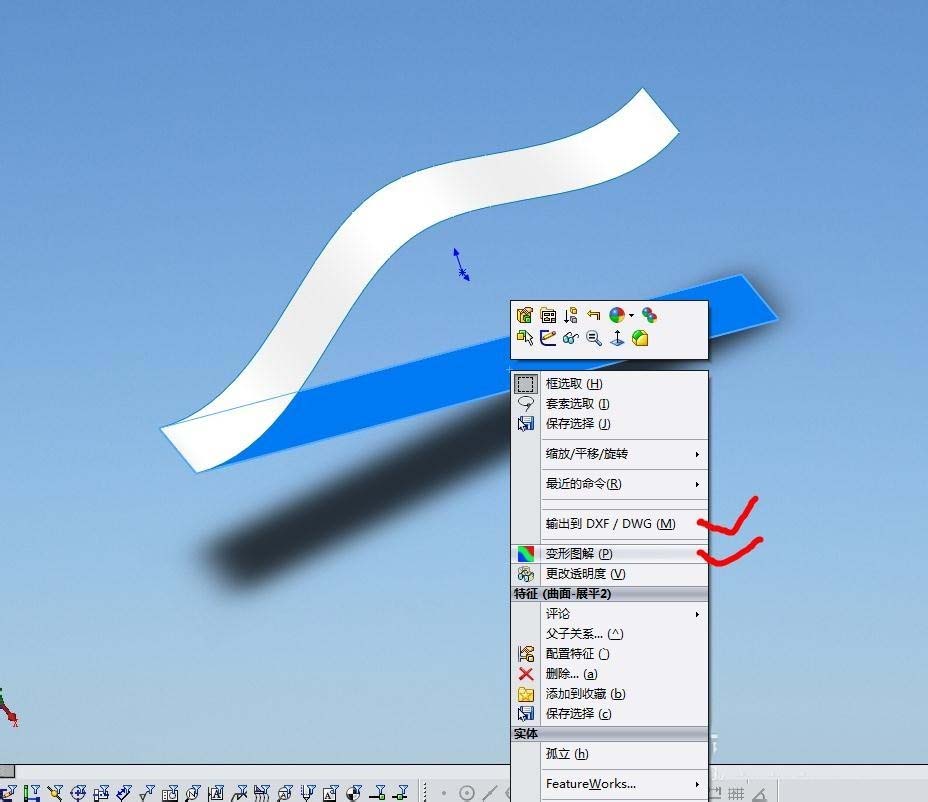Choose Select Other cubes-with-cursor icon
Image resolution: width=928 pixels, height=802 pixels.
[524, 338]
